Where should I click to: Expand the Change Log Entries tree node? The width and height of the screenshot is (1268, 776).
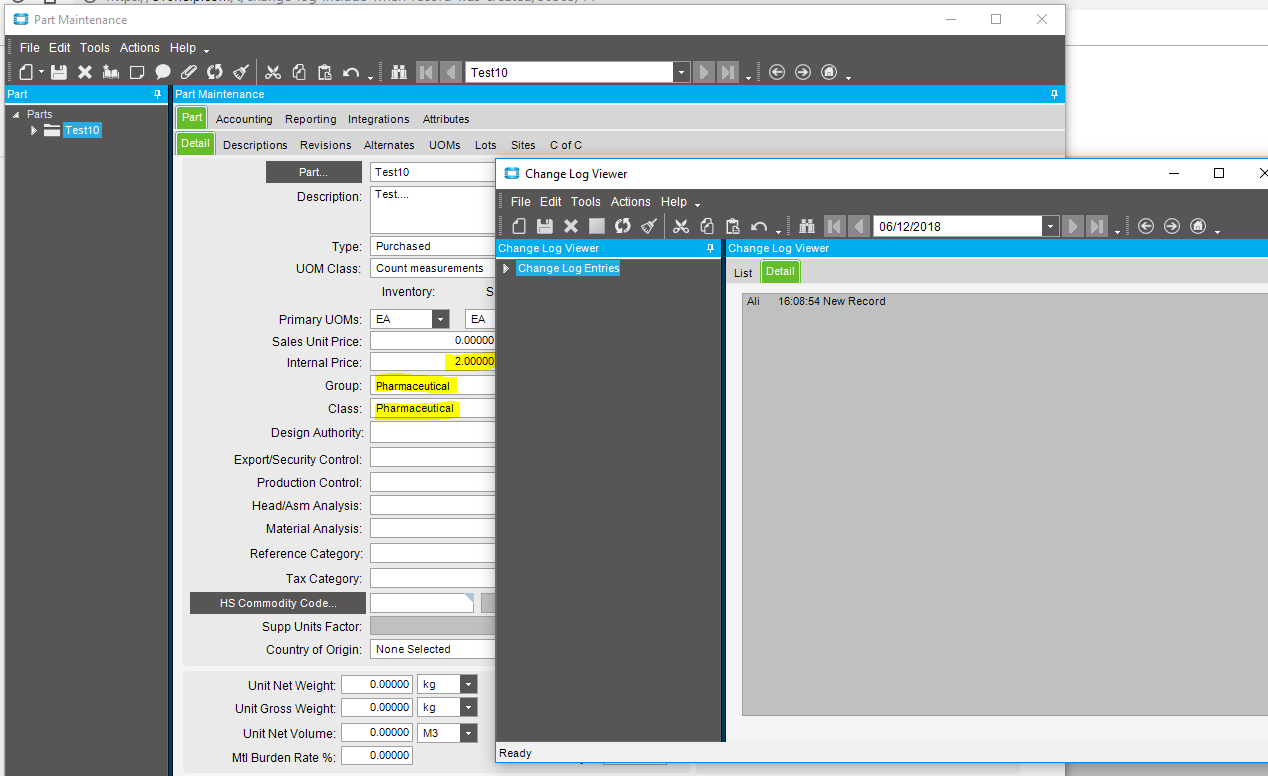506,268
